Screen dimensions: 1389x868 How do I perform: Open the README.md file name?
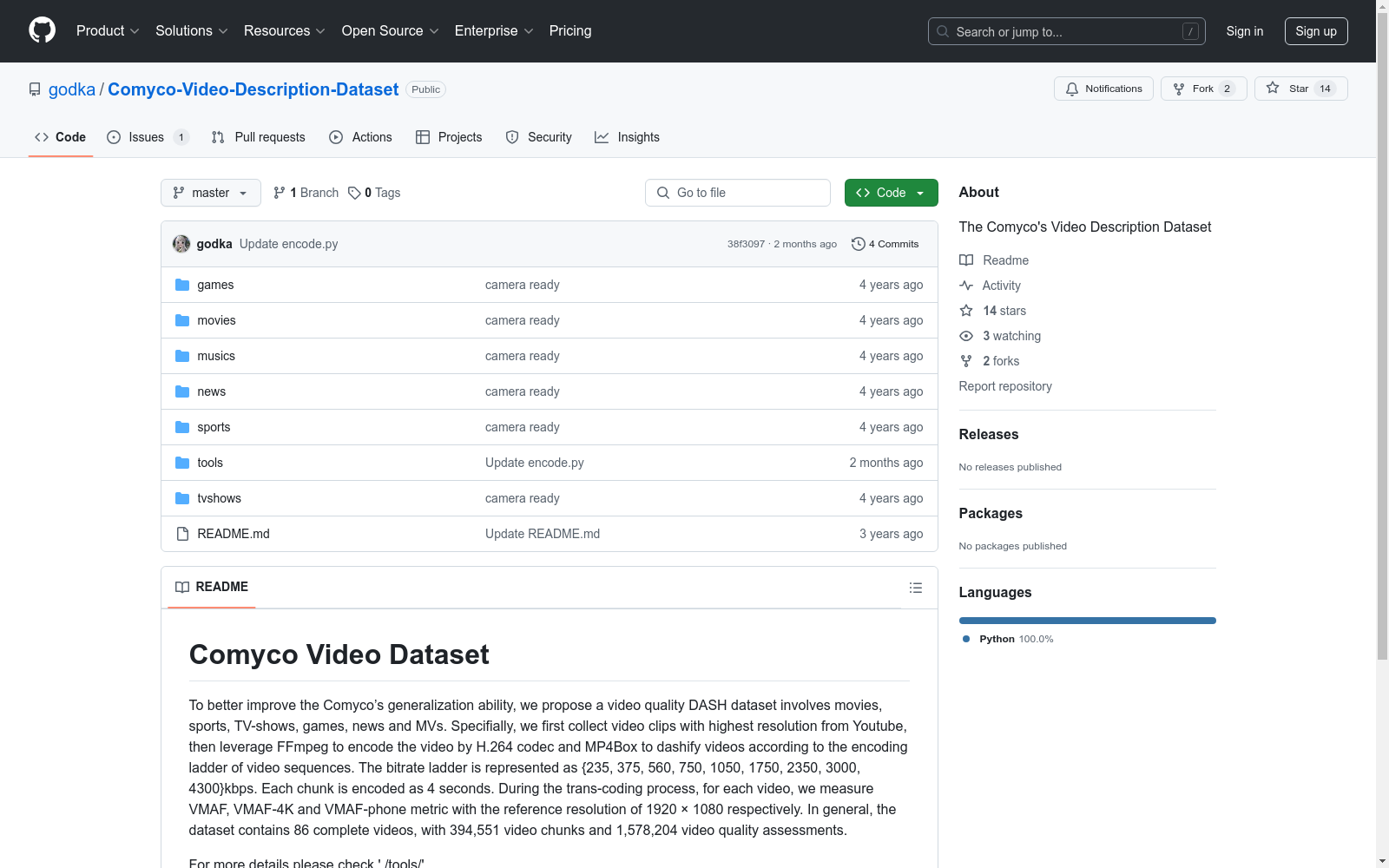click(x=234, y=534)
